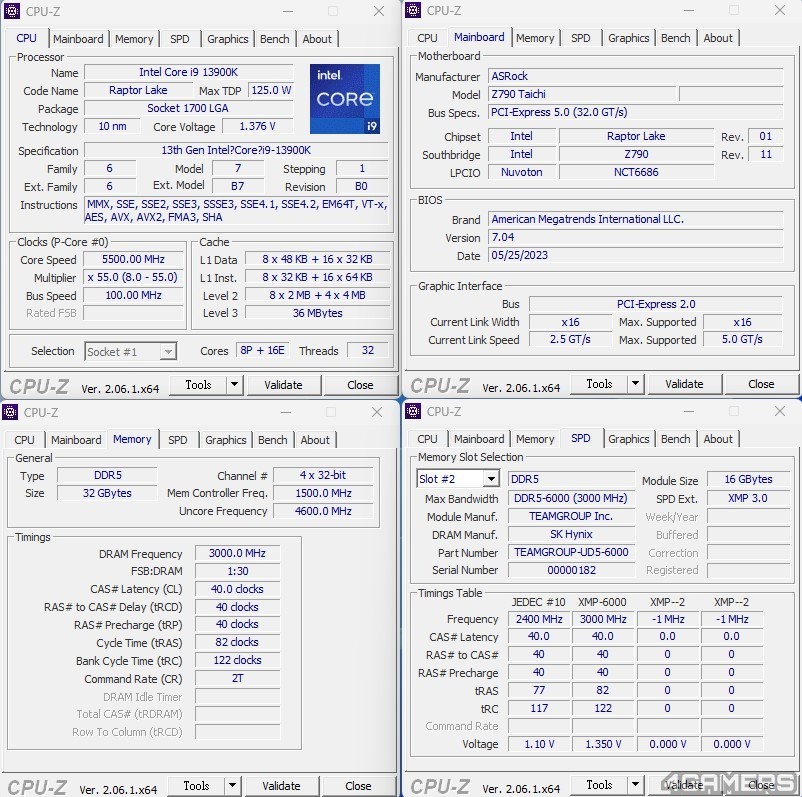Select SPD tab in Memory Timings window
Viewport: 802px width, 797px height.
coord(177,440)
